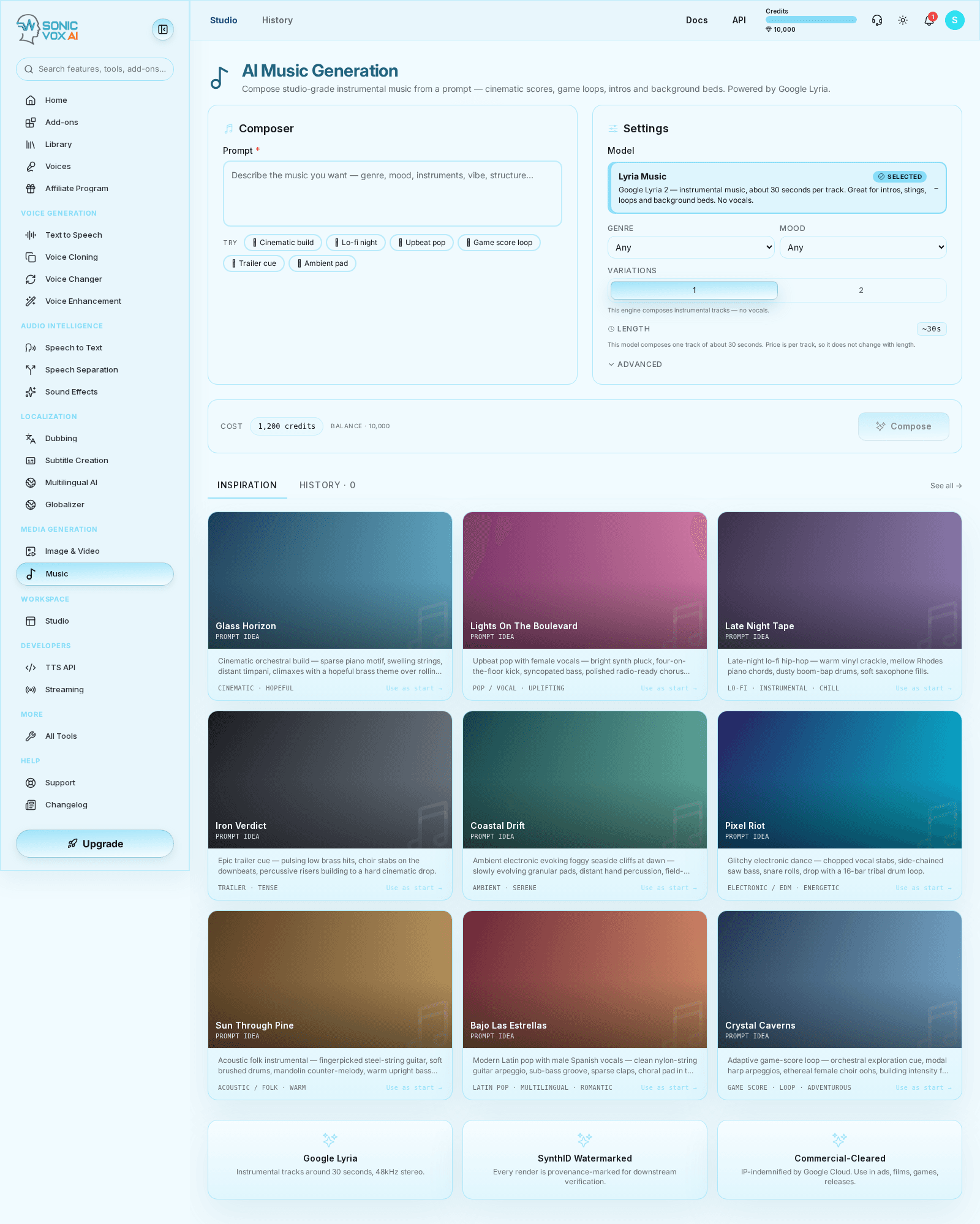The image size is (980, 1224).
Task: Open the Genre dropdown
Action: click(692, 247)
